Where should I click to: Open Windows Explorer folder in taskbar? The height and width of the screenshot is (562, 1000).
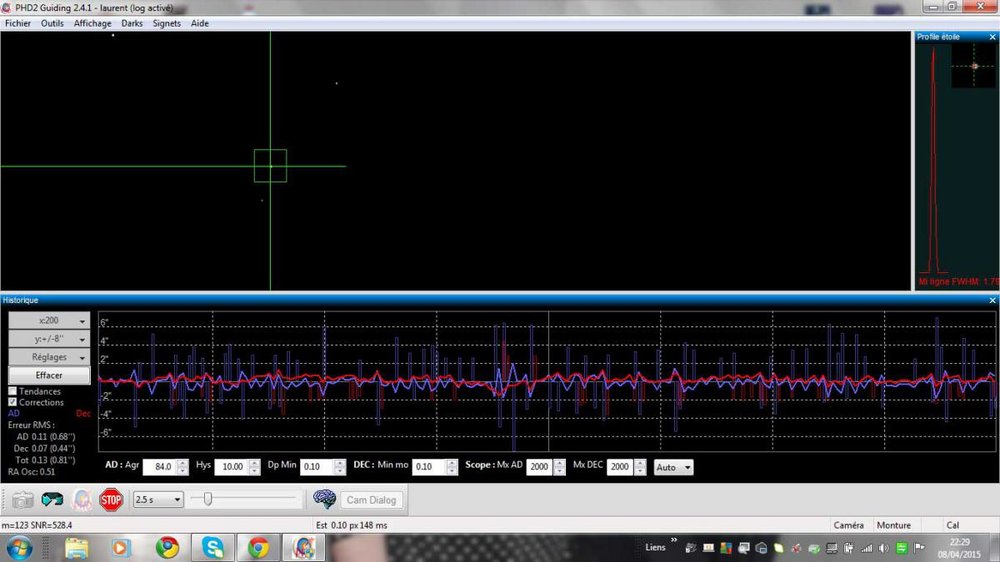click(x=76, y=547)
